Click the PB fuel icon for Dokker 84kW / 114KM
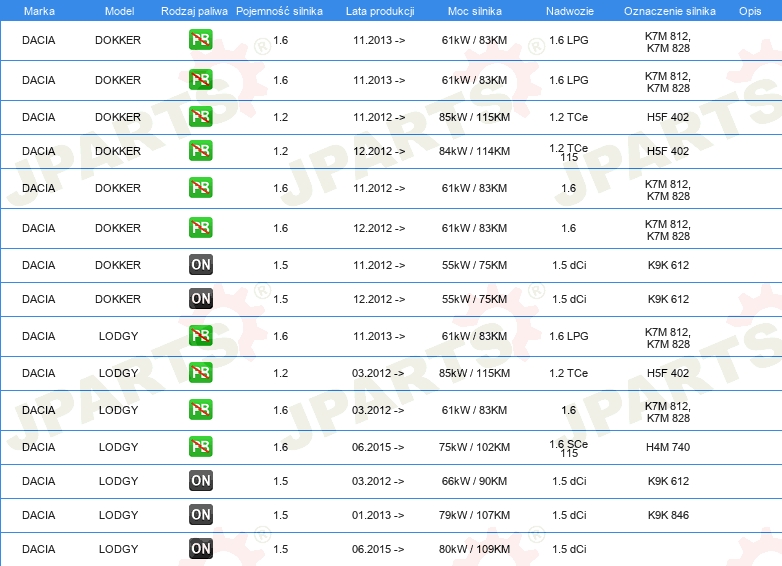This screenshot has height=566, width=782. click(x=201, y=151)
